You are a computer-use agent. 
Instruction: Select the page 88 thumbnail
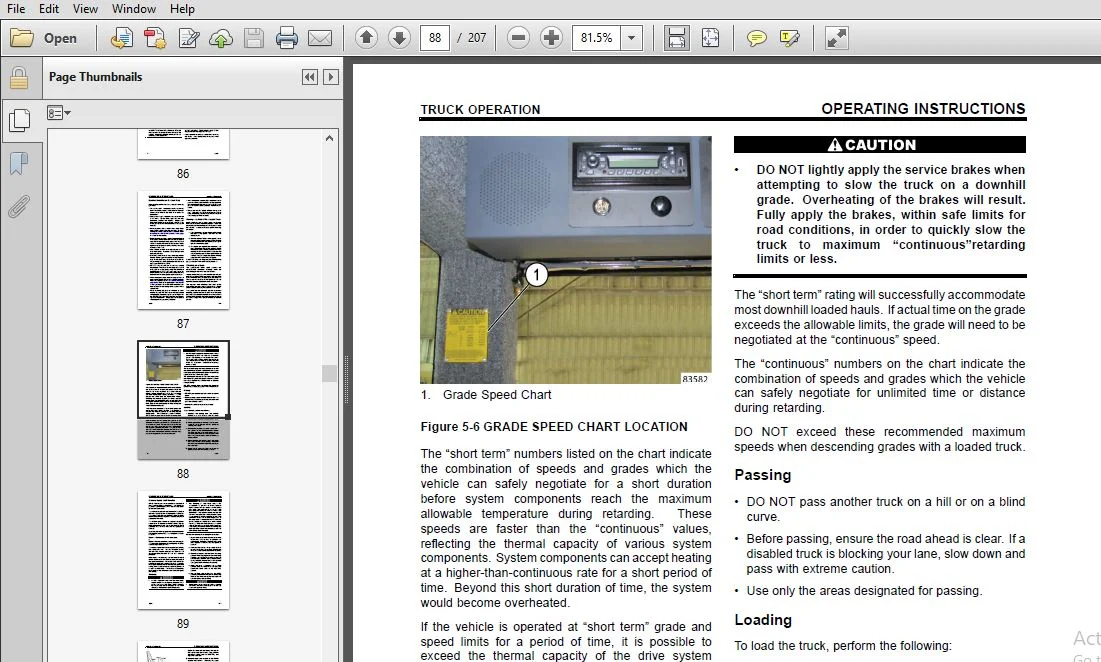tap(183, 400)
